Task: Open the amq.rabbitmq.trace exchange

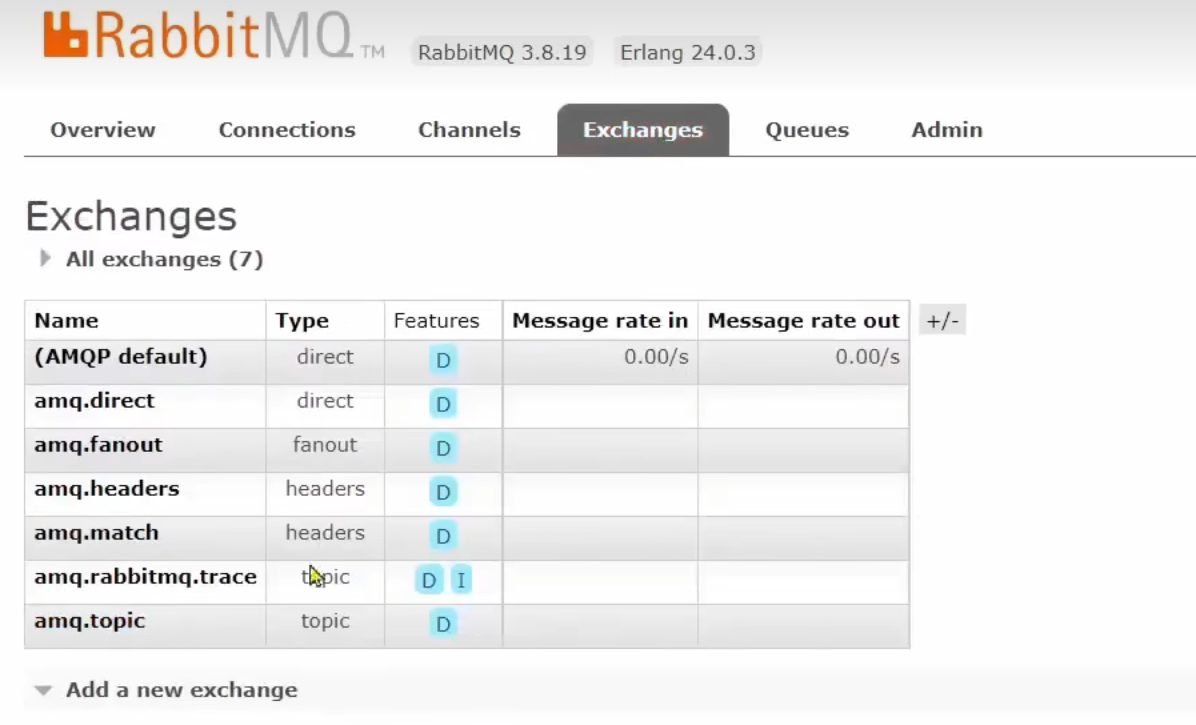Action: point(146,577)
